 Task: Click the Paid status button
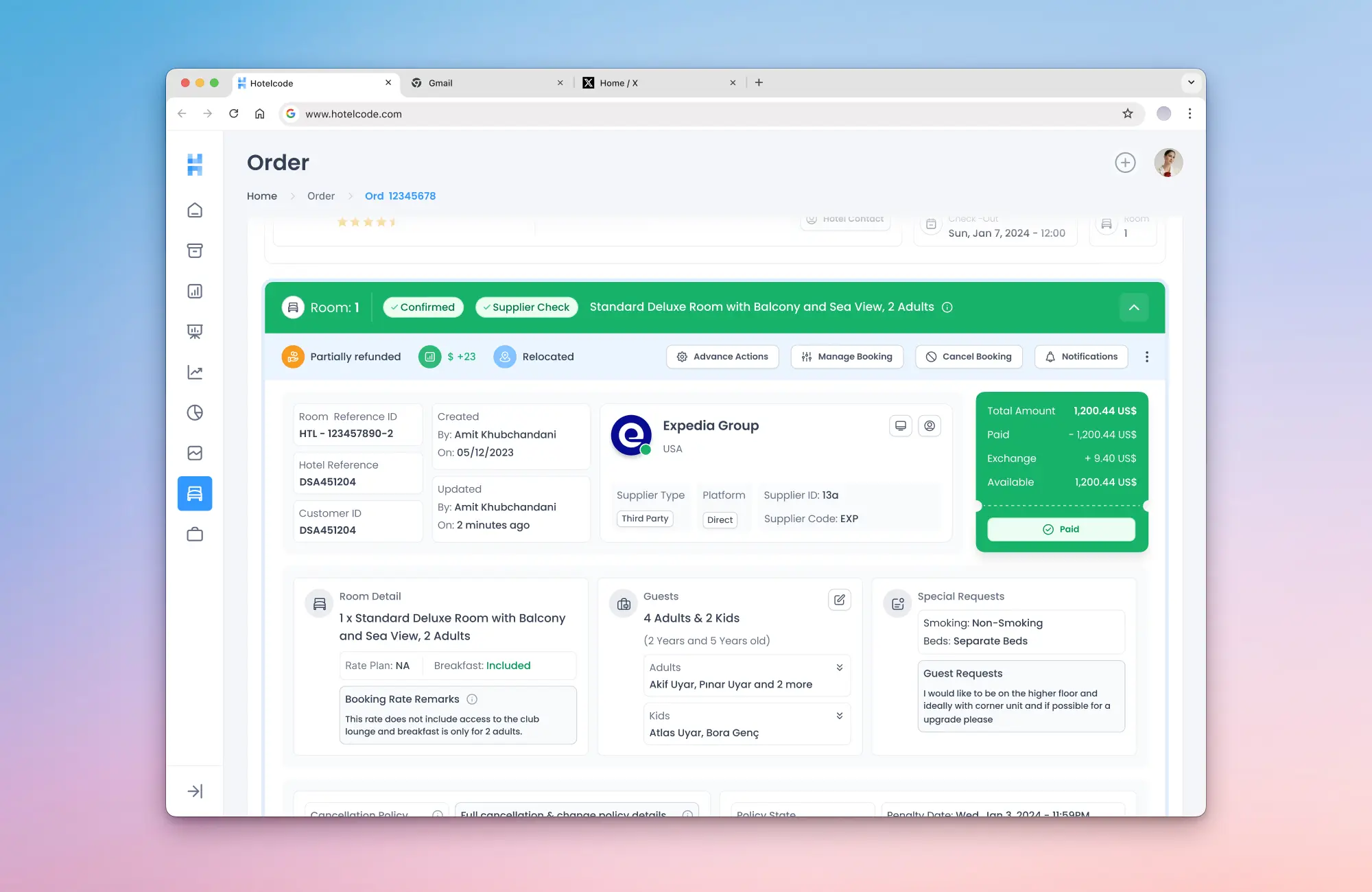[1061, 529]
